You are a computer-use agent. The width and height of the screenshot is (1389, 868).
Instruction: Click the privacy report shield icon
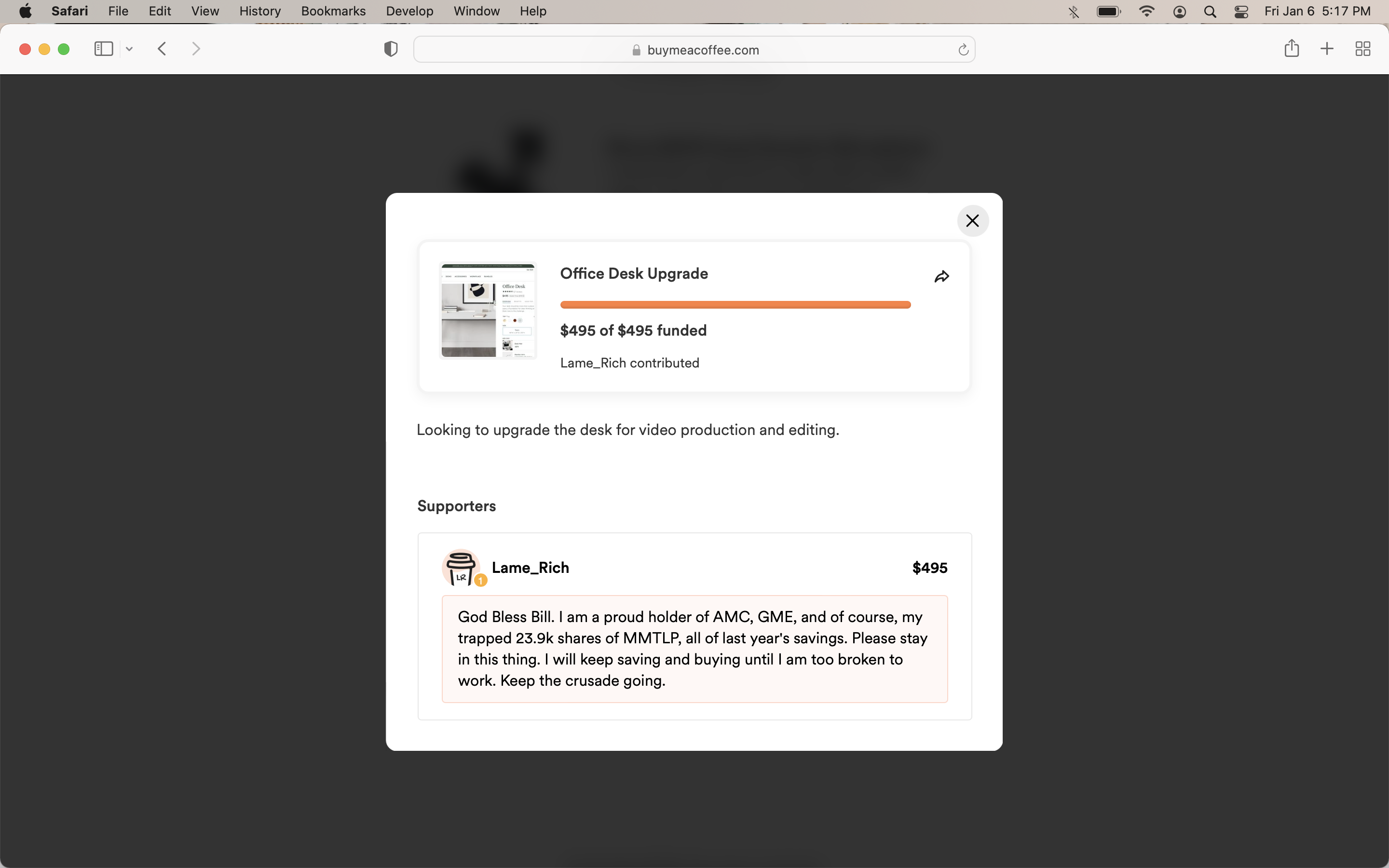point(391,49)
